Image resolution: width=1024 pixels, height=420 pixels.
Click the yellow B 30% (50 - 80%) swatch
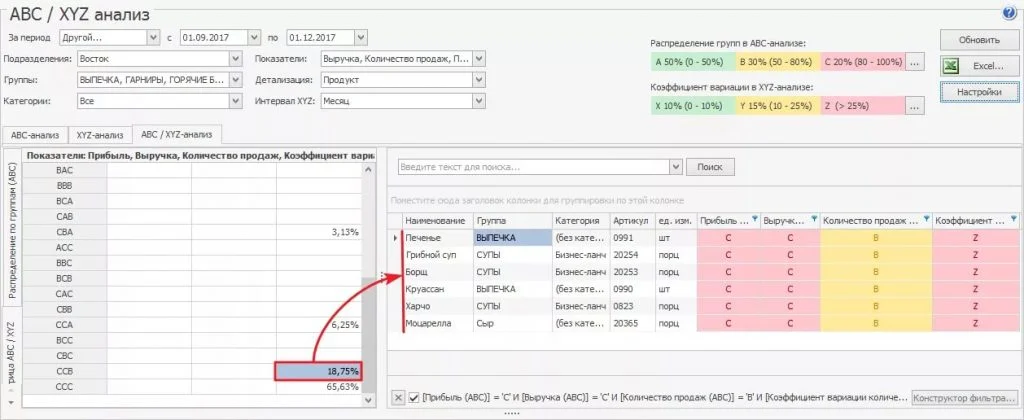click(x=778, y=63)
